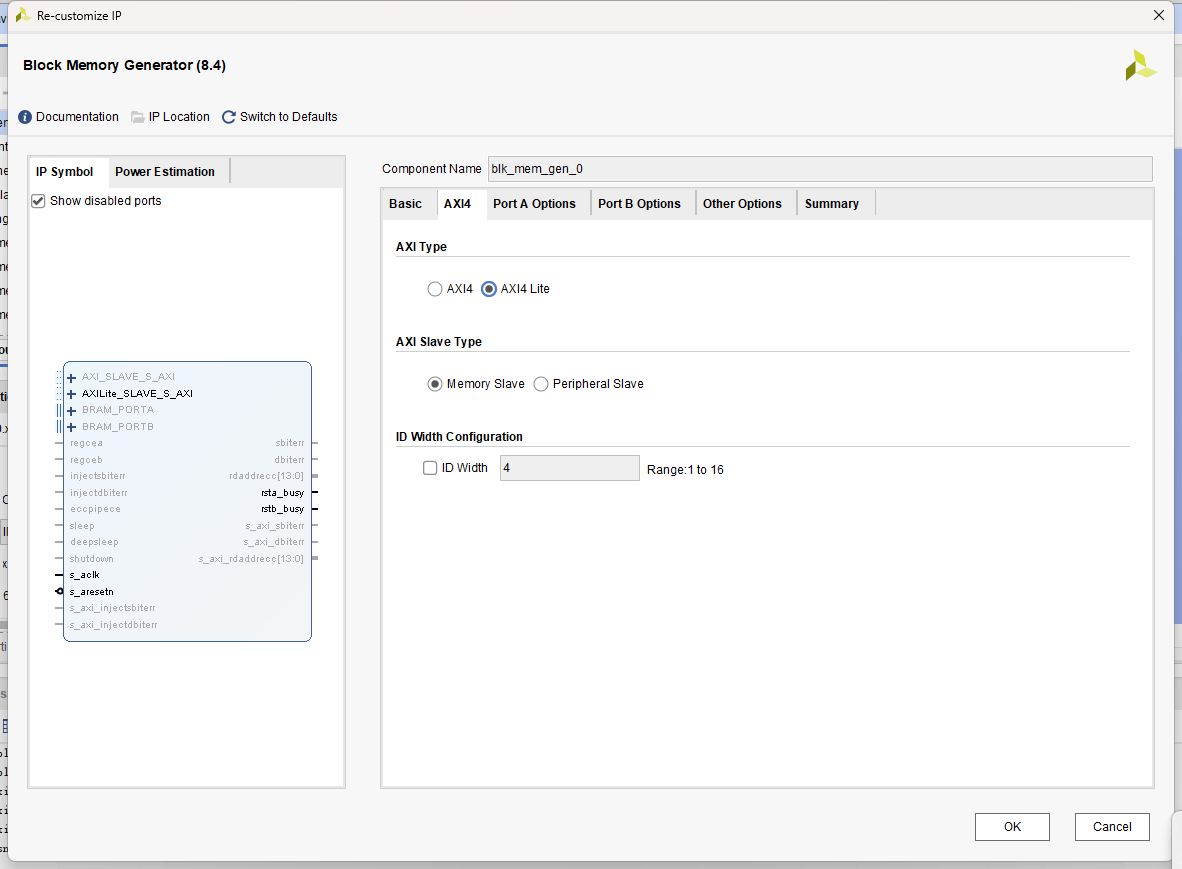Click the Component Name text field
The width and height of the screenshot is (1182, 869).
(x=819, y=169)
